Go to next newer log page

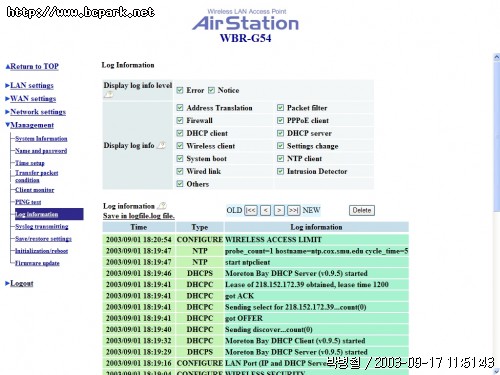279,210
